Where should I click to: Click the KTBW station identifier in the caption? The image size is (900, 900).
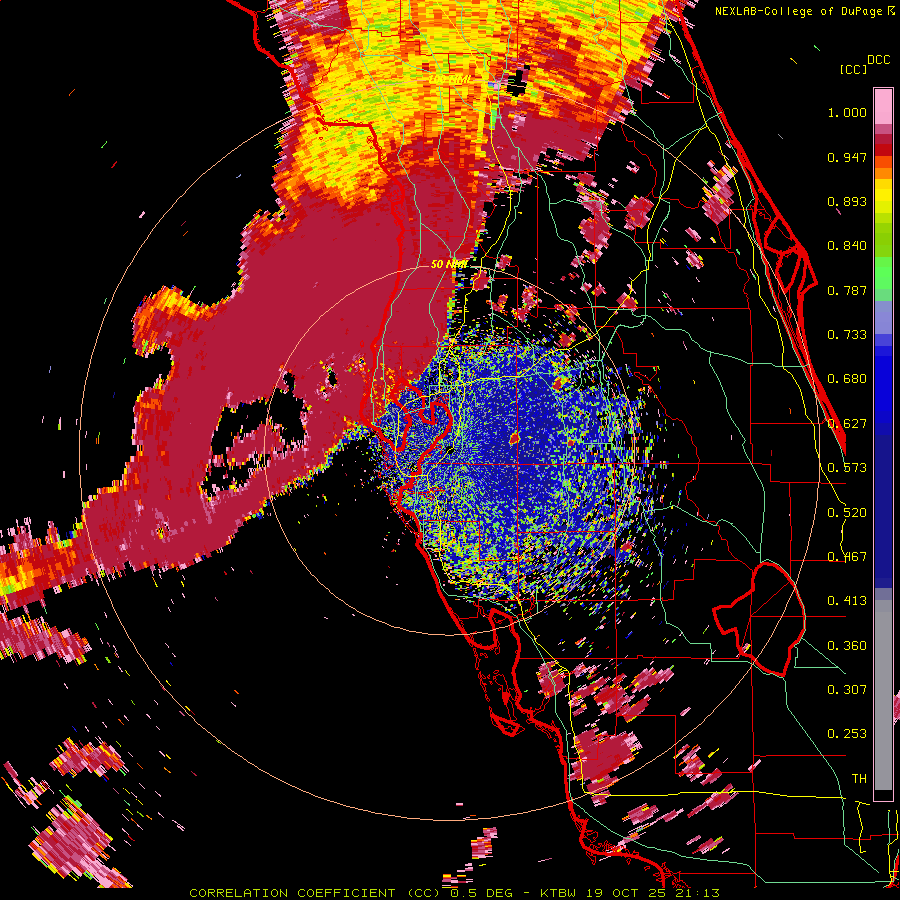pos(558,893)
